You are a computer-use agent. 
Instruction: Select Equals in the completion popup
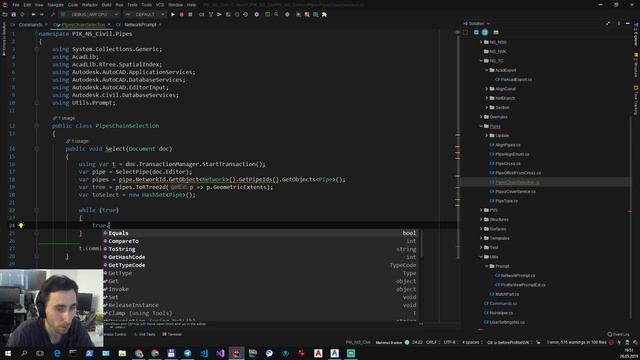click(x=261, y=233)
